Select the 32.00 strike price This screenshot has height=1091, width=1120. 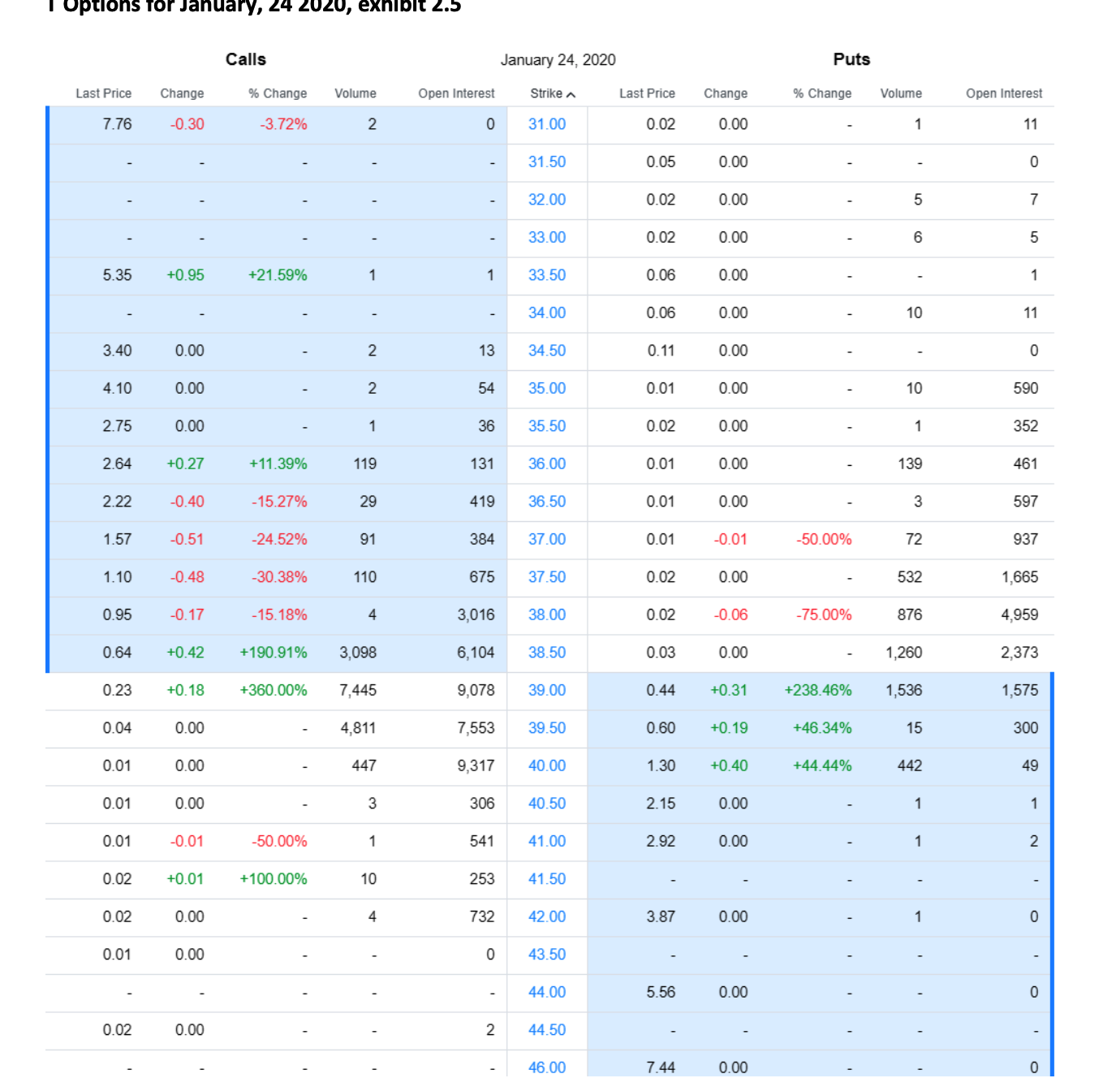click(x=547, y=200)
